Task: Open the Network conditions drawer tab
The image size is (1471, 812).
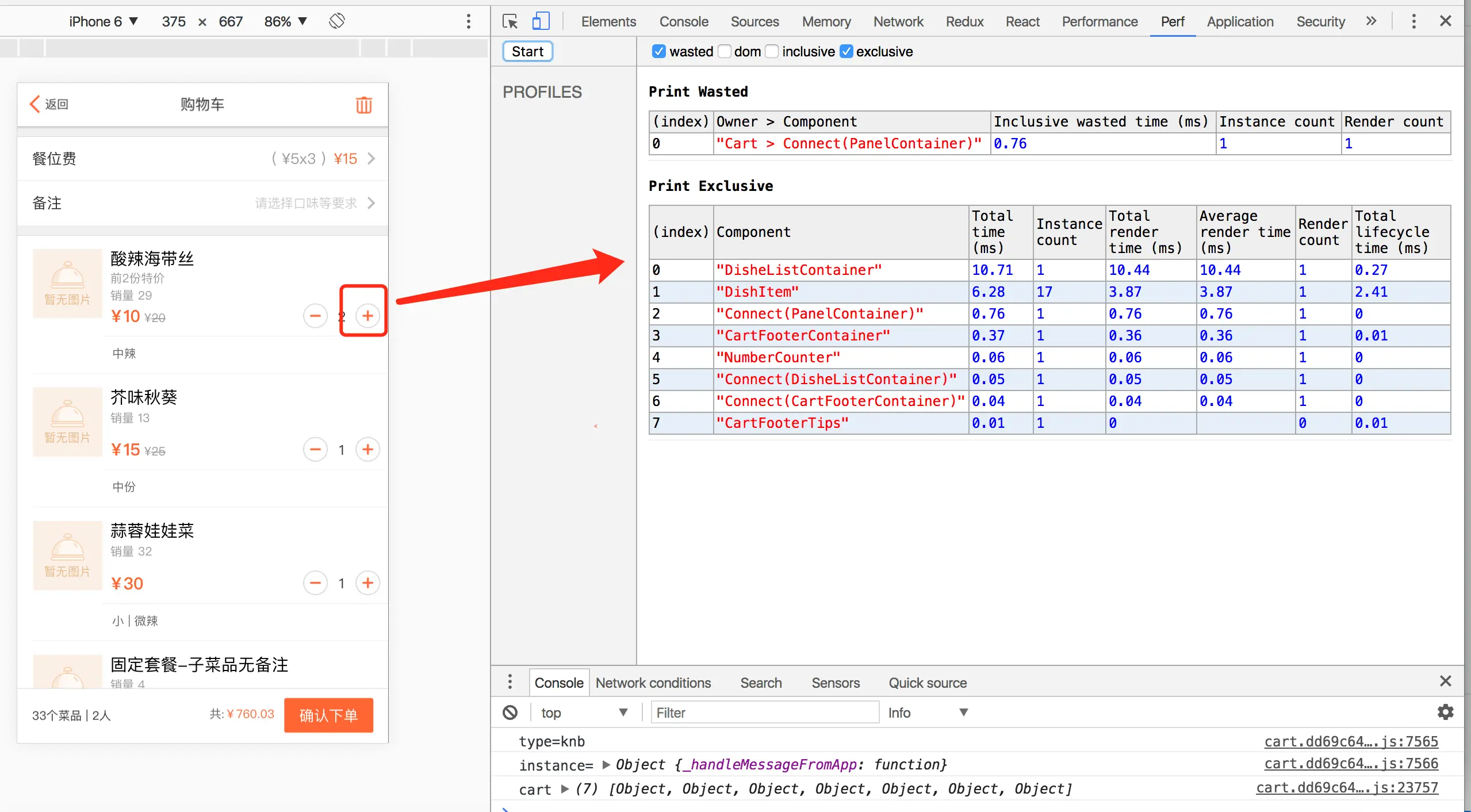Action: (653, 683)
